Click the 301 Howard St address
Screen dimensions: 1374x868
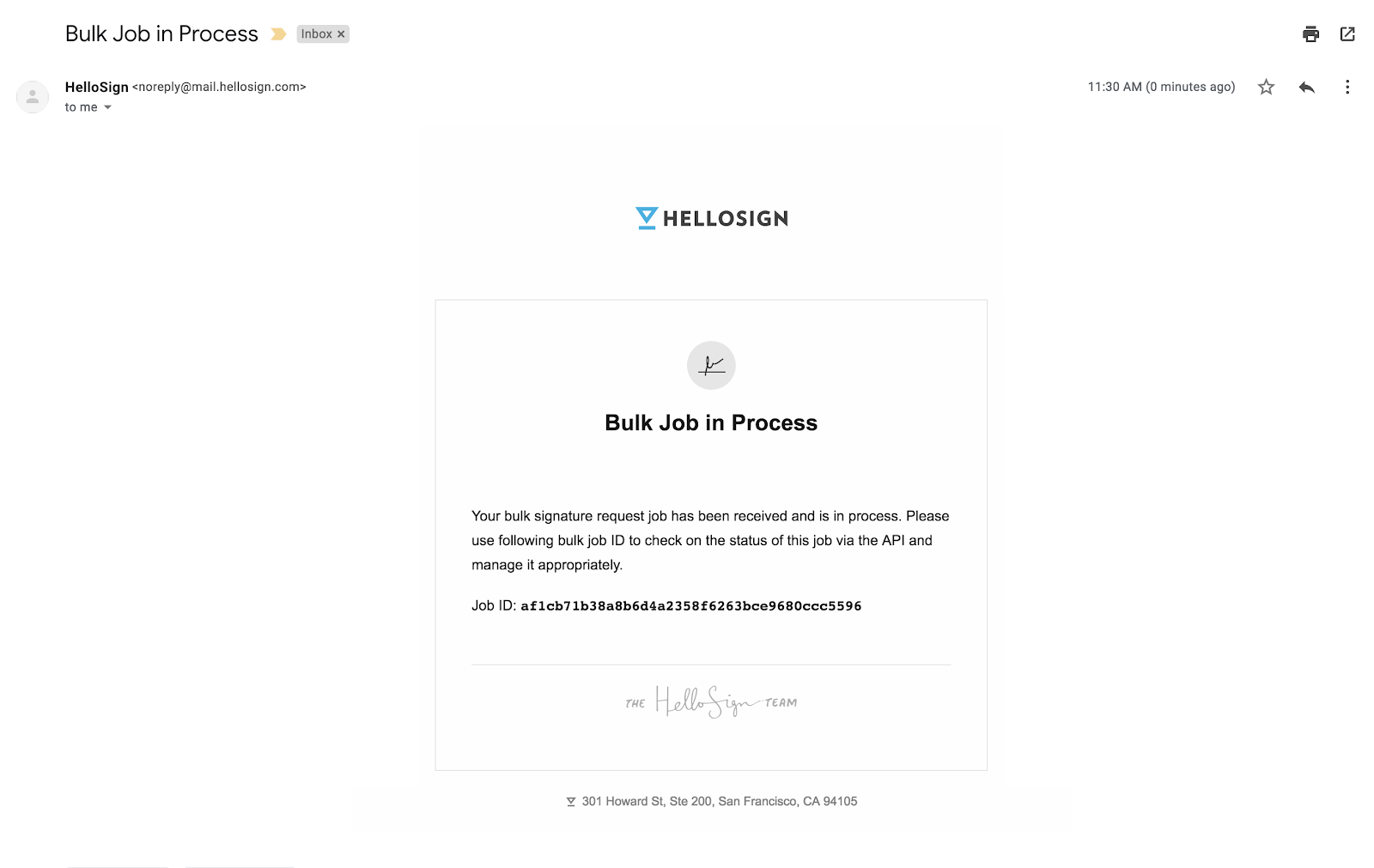719,801
